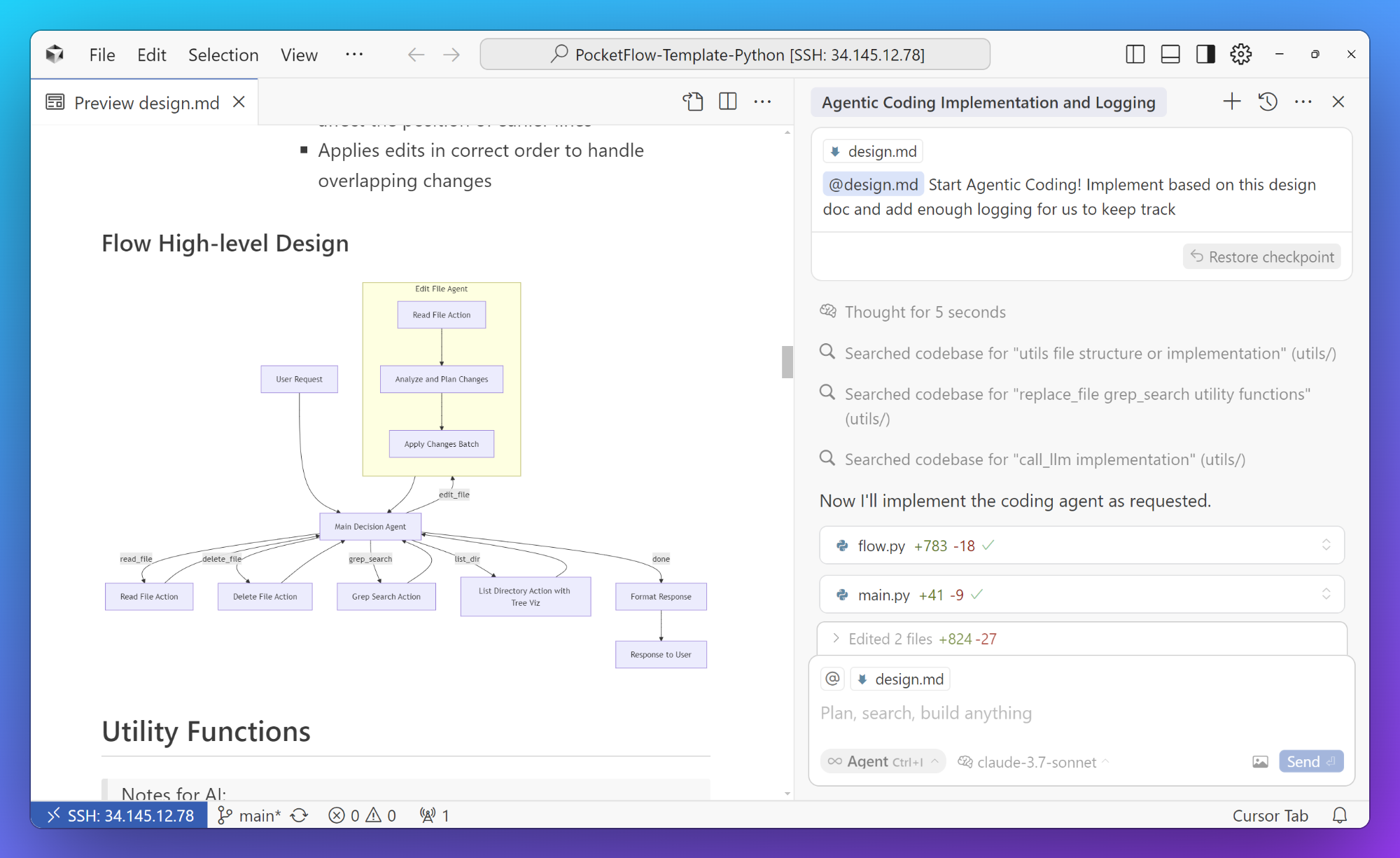Click the sync changes icon beside main*

(300, 815)
